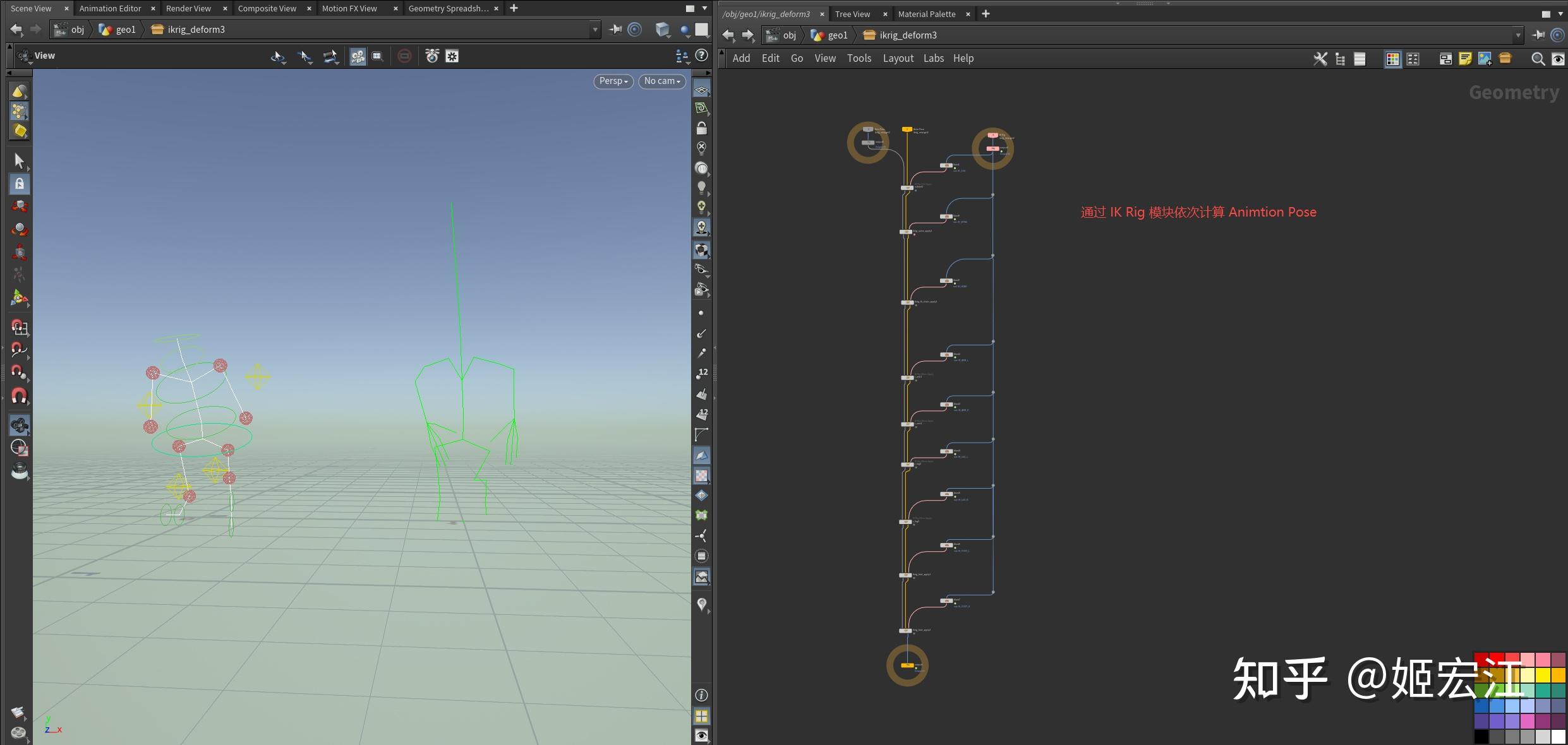Open the display options eye icon in network editor
The height and width of the screenshot is (745, 1568).
pyautogui.click(x=1558, y=59)
